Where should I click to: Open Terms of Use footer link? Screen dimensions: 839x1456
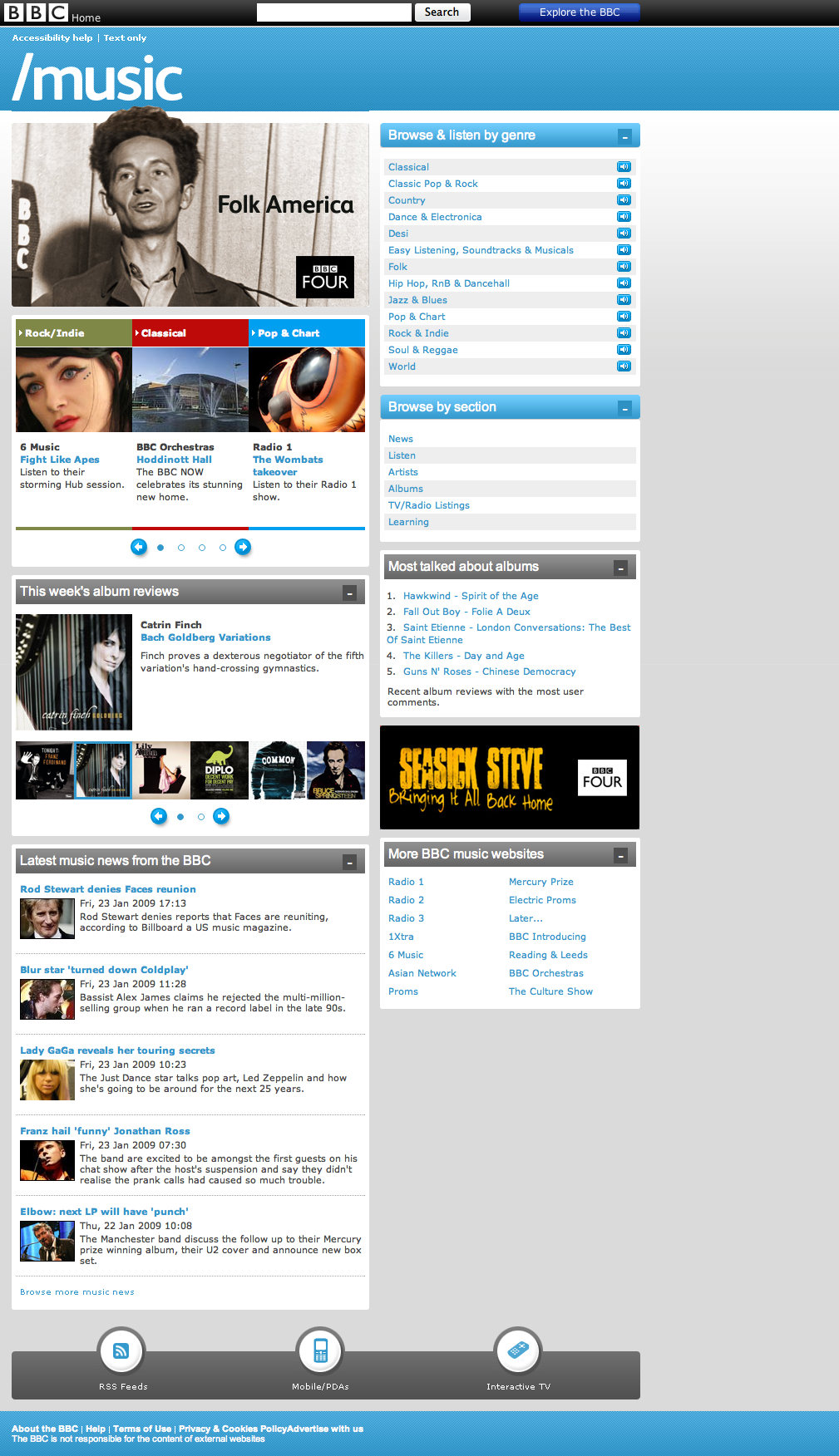[142, 1429]
